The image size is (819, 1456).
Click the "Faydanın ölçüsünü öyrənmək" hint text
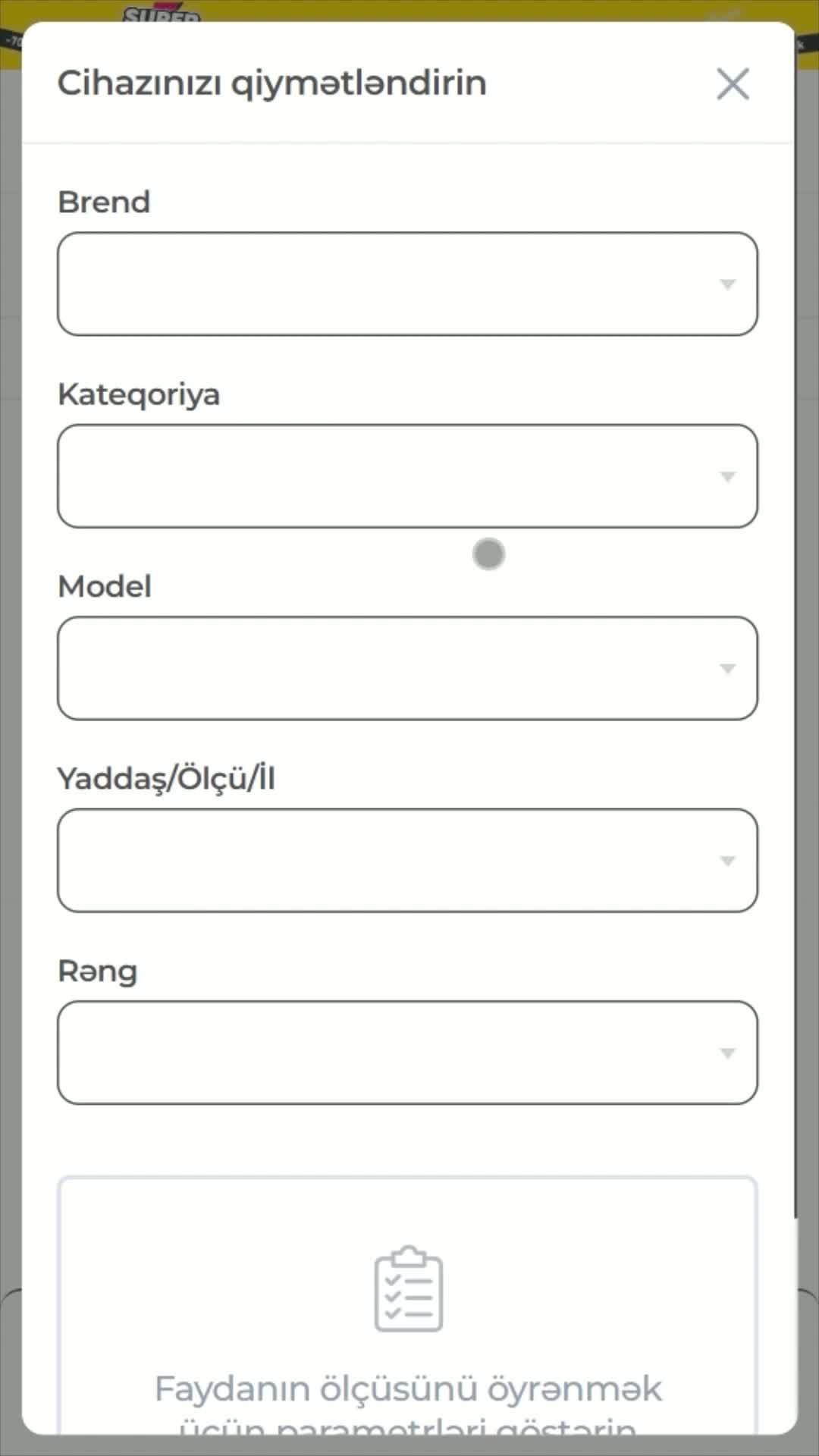pyautogui.click(x=408, y=1389)
